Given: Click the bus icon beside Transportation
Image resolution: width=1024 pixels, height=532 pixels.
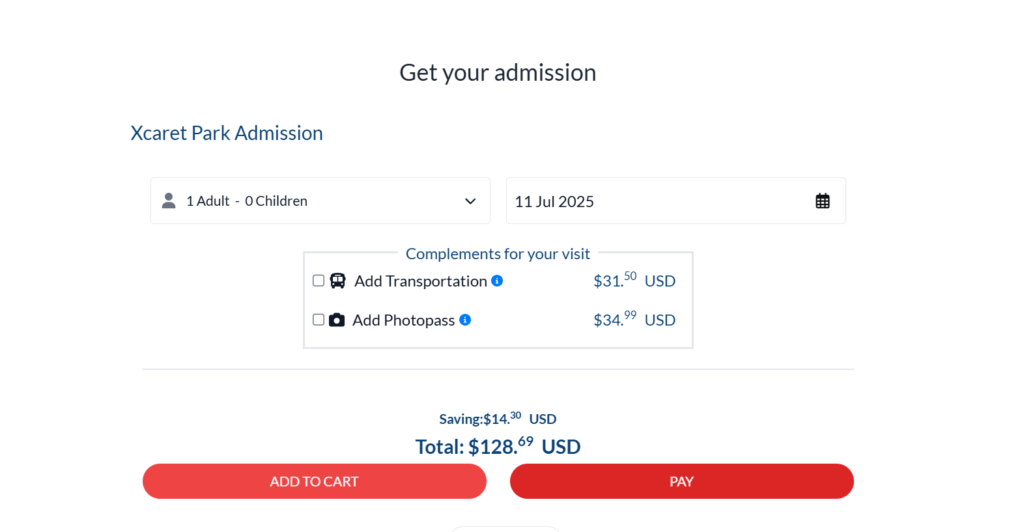Looking at the screenshot, I should point(338,281).
